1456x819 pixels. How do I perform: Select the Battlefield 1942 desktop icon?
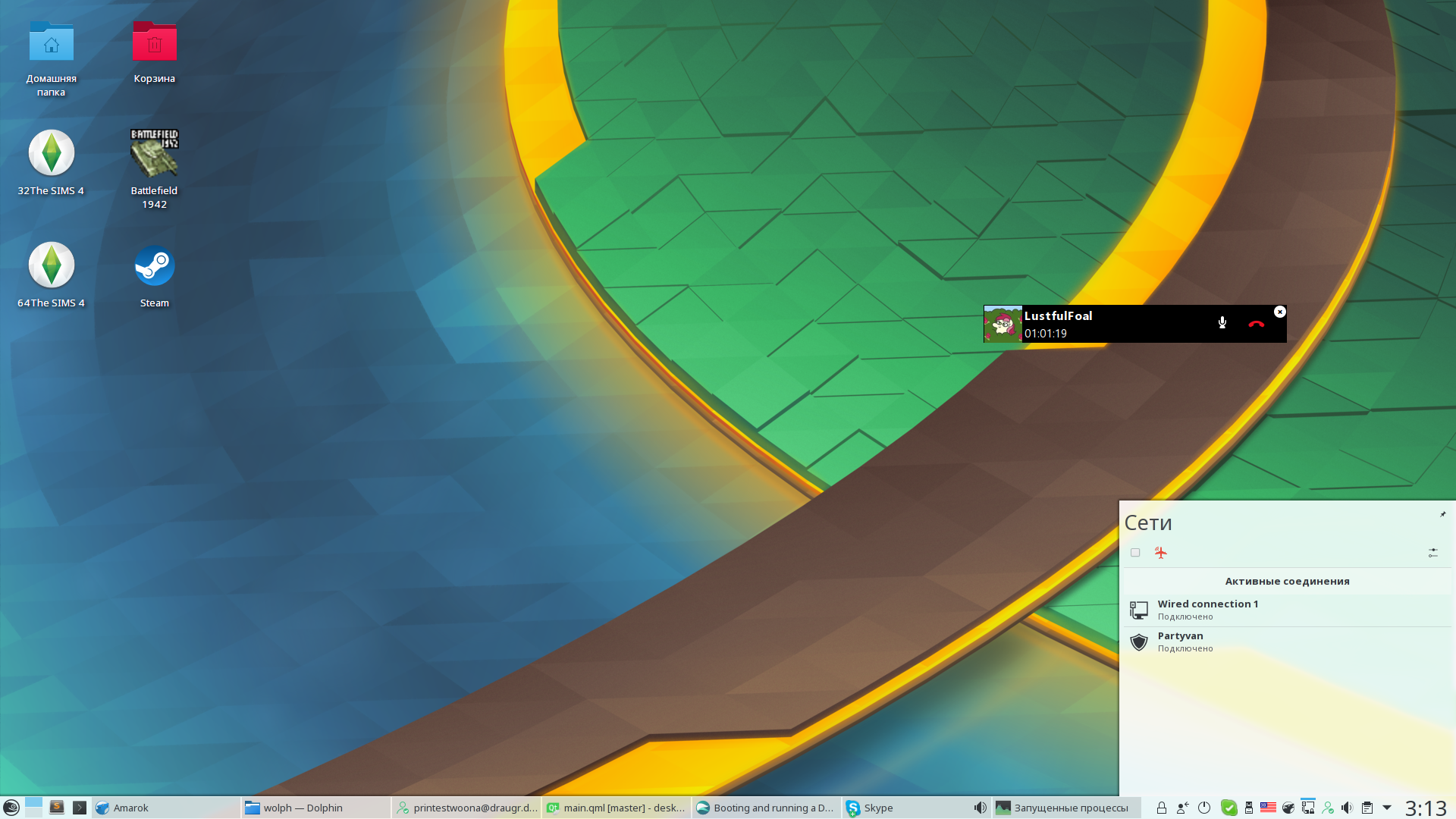[154, 169]
